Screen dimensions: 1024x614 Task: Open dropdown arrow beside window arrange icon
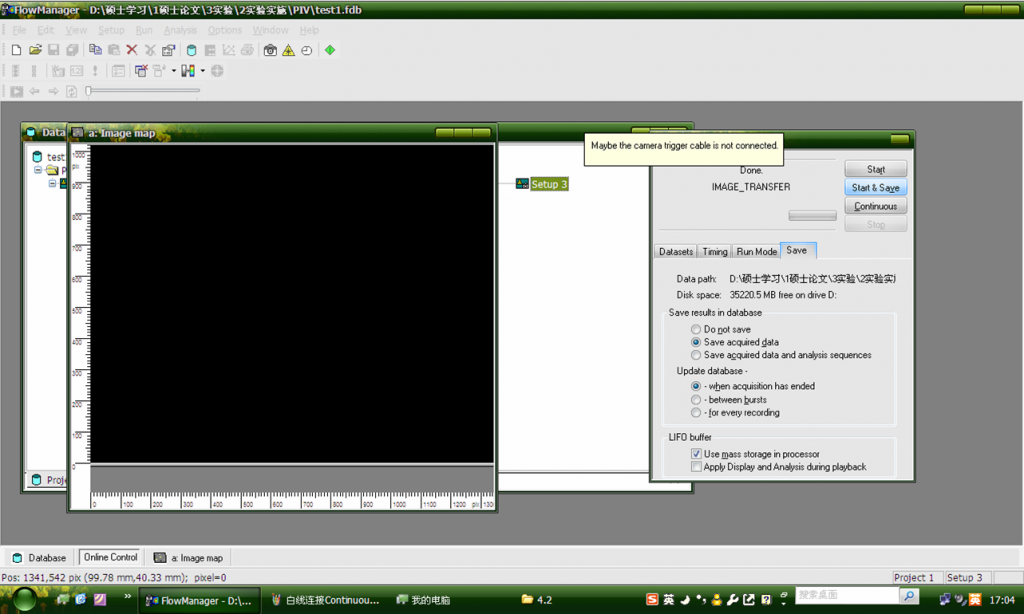(174, 71)
